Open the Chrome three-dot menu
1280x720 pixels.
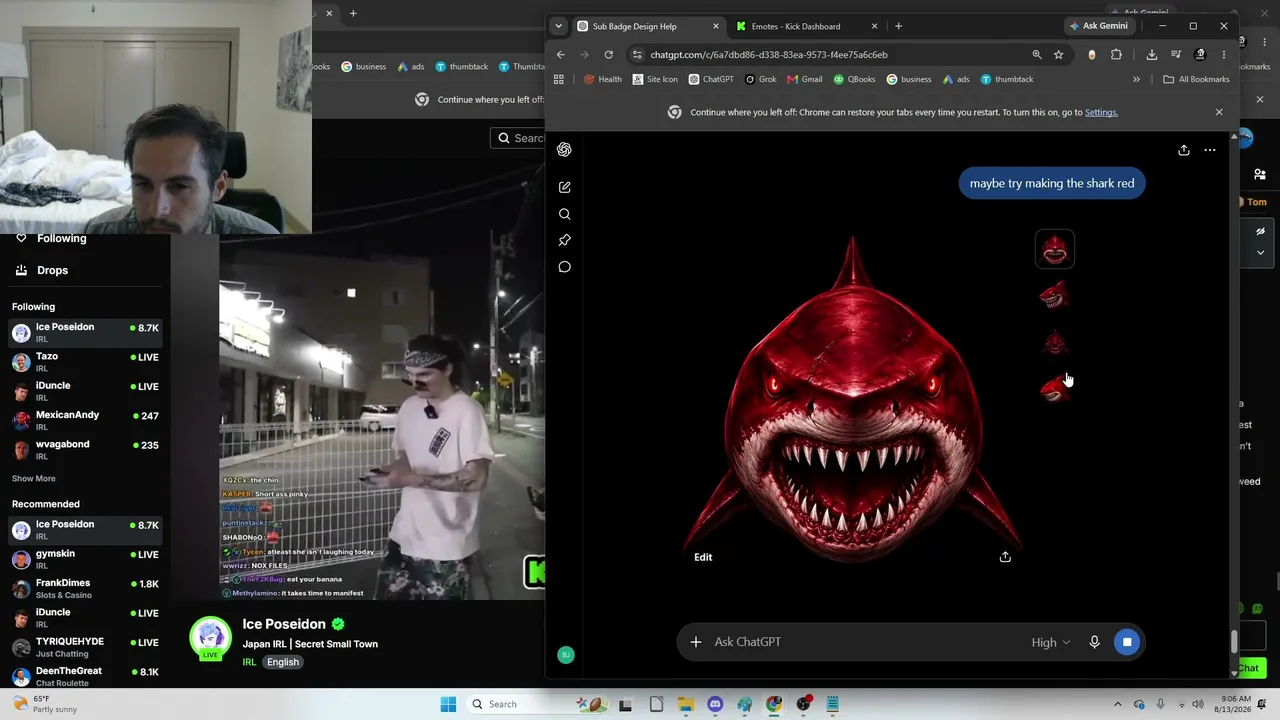click(x=1223, y=55)
